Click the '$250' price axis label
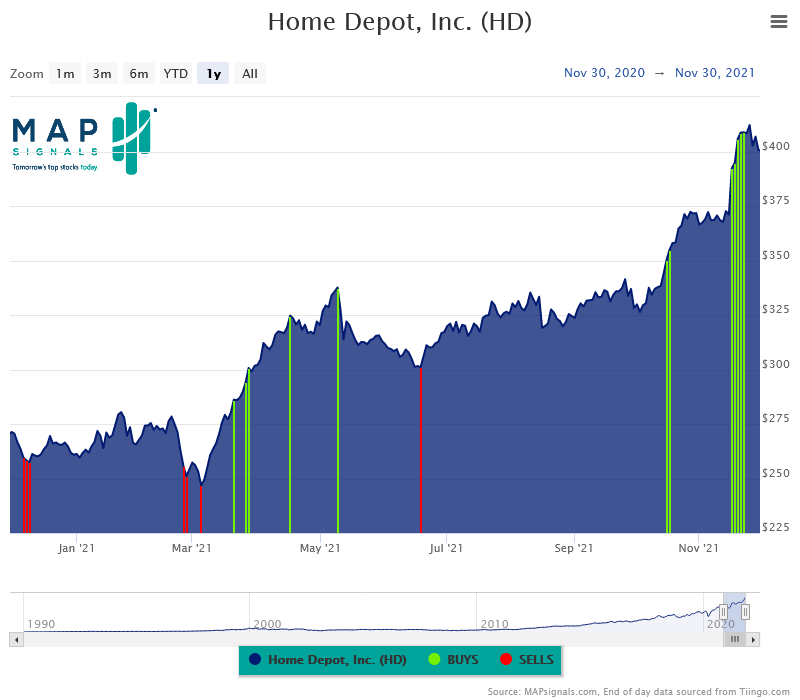 pos(776,473)
